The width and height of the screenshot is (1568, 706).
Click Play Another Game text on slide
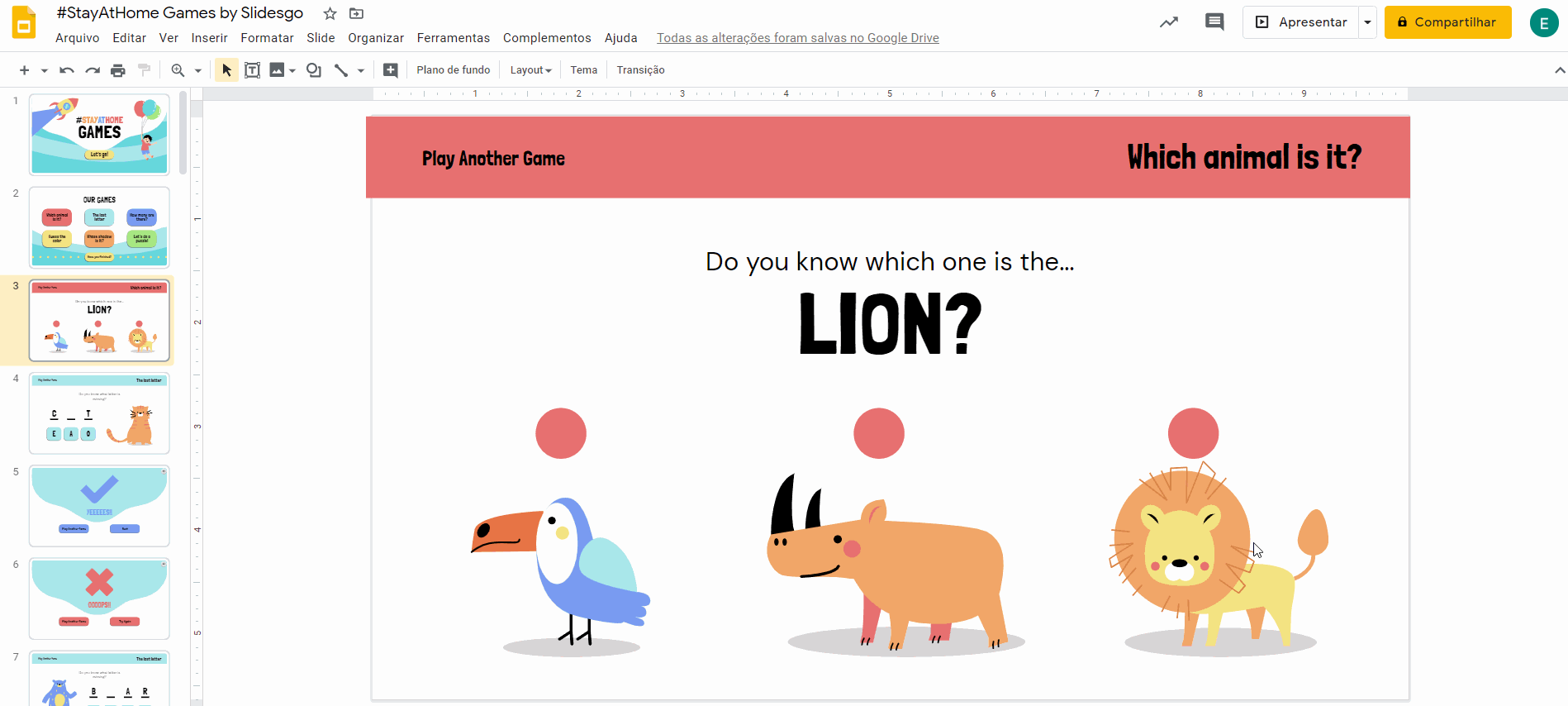[x=493, y=158]
